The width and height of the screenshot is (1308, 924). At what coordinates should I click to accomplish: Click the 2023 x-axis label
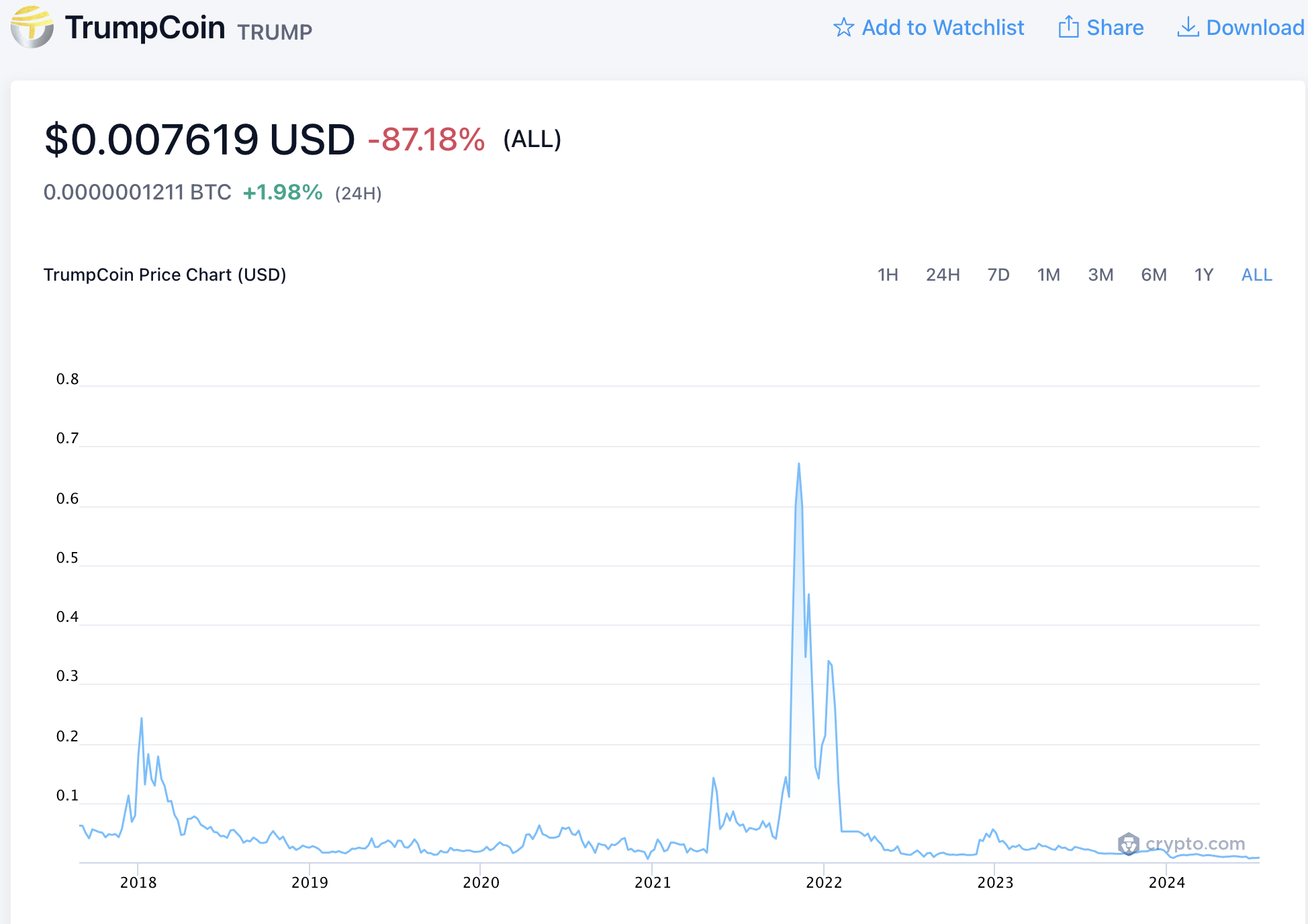pyautogui.click(x=995, y=882)
